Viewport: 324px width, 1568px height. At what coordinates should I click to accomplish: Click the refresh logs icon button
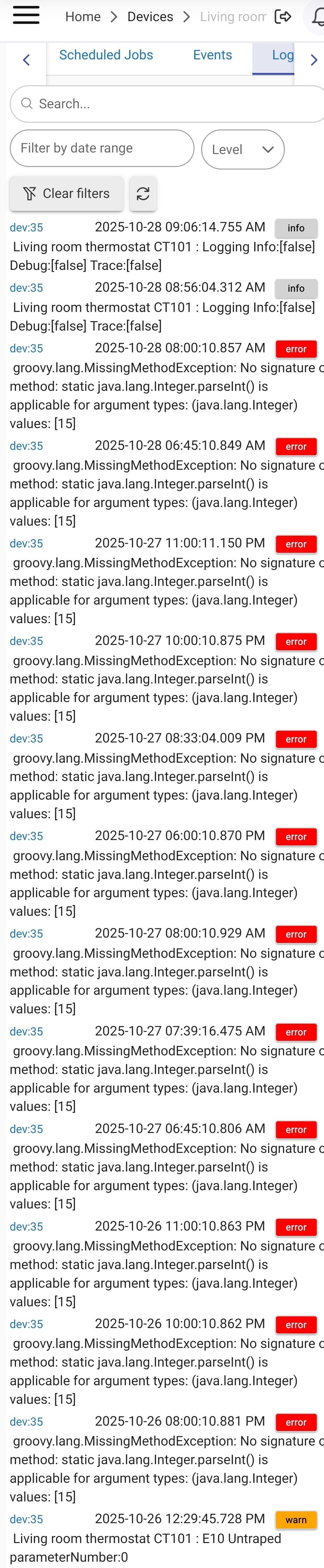(143, 194)
